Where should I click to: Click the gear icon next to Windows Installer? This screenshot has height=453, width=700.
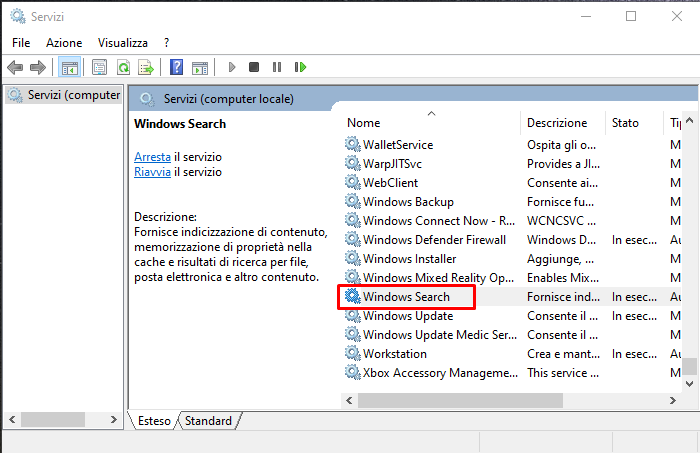point(353,258)
